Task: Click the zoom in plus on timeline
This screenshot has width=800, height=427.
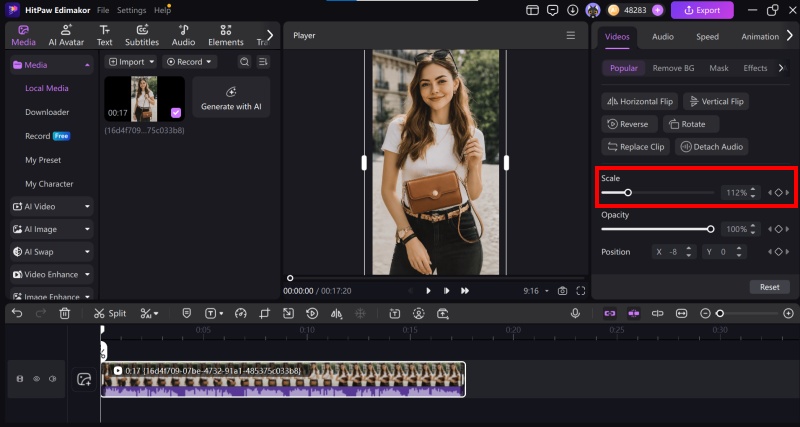Action: coord(788,313)
